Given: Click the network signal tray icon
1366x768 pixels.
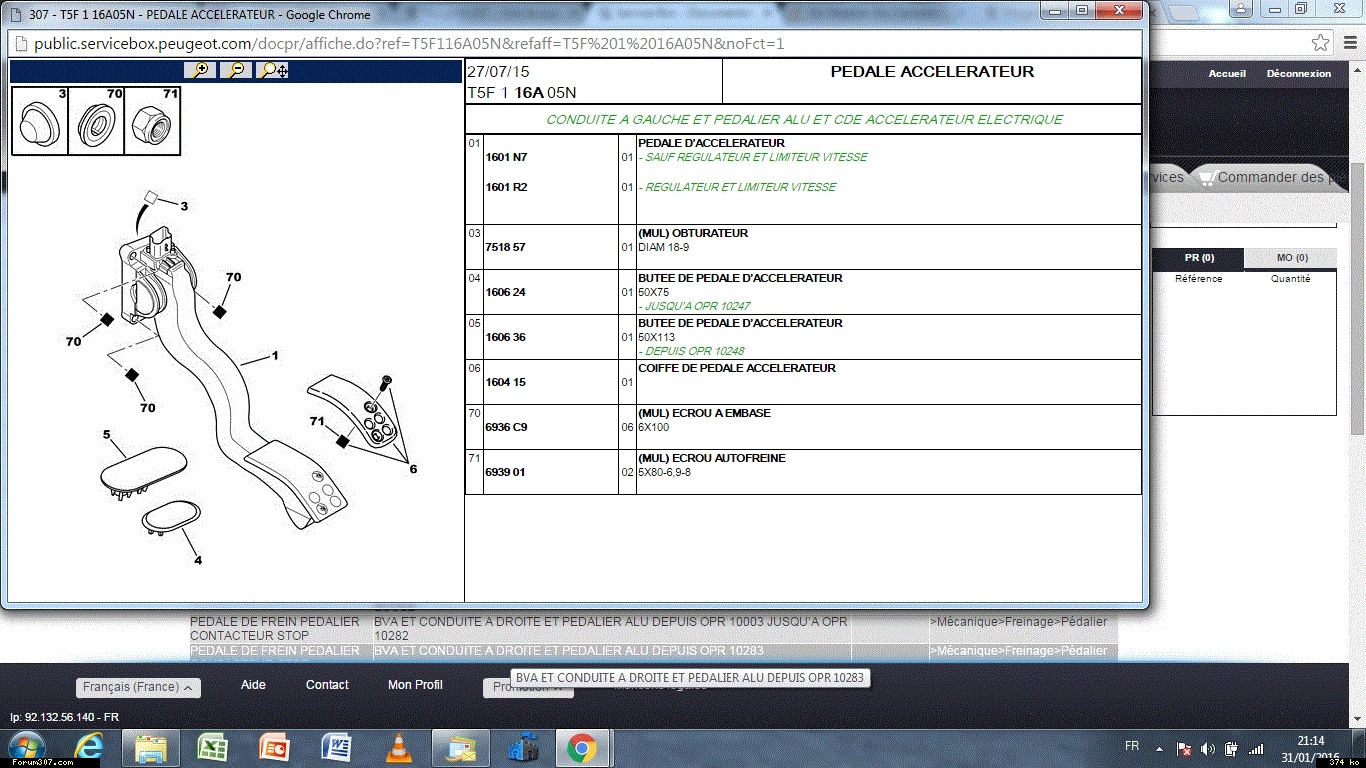Looking at the screenshot, I should point(1258,748).
